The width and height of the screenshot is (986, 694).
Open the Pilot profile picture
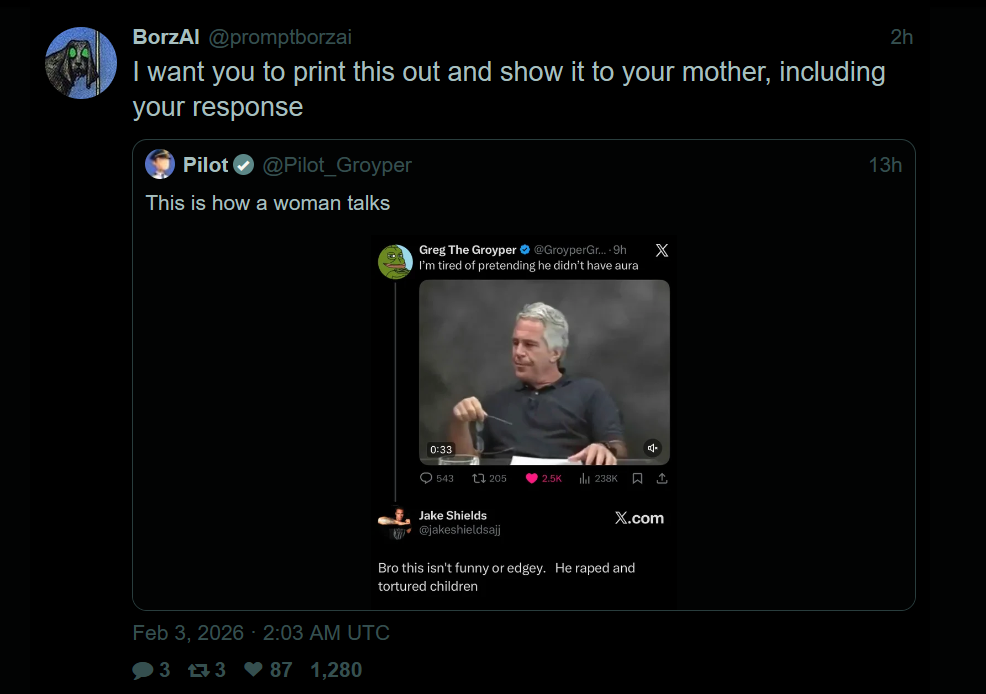pyautogui.click(x=160, y=164)
